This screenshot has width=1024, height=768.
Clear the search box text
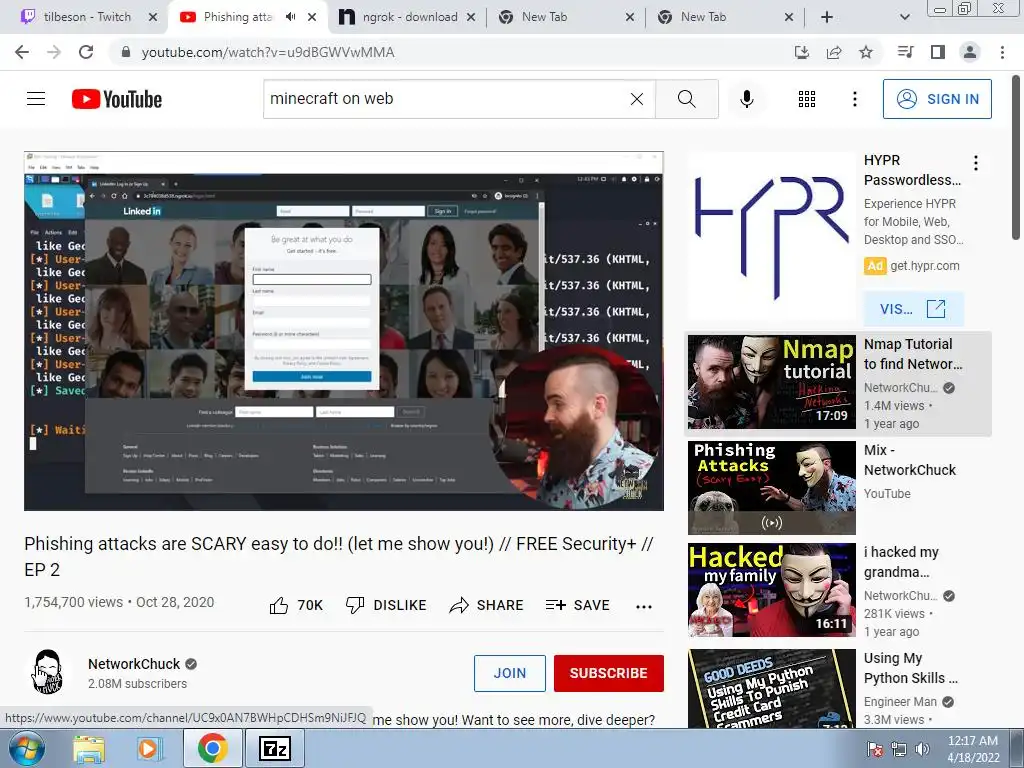(637, 99)
